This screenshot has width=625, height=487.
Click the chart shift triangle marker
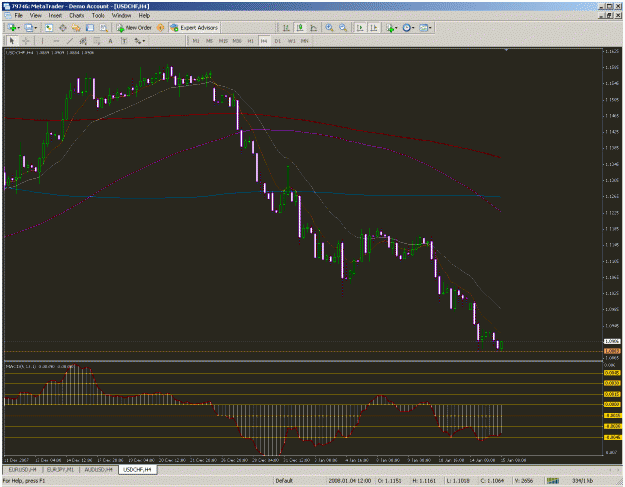pyautogui.click(x=506, y=50)
